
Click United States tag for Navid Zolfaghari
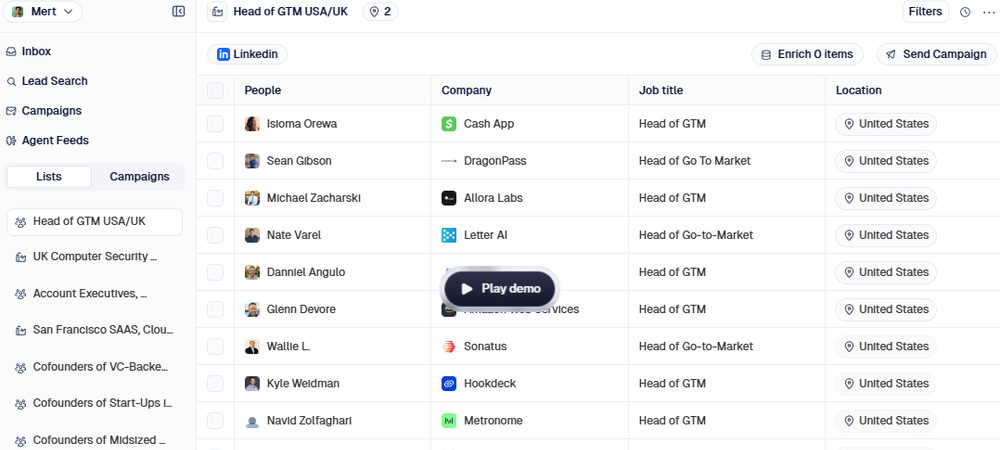click(x=886, y=421)
